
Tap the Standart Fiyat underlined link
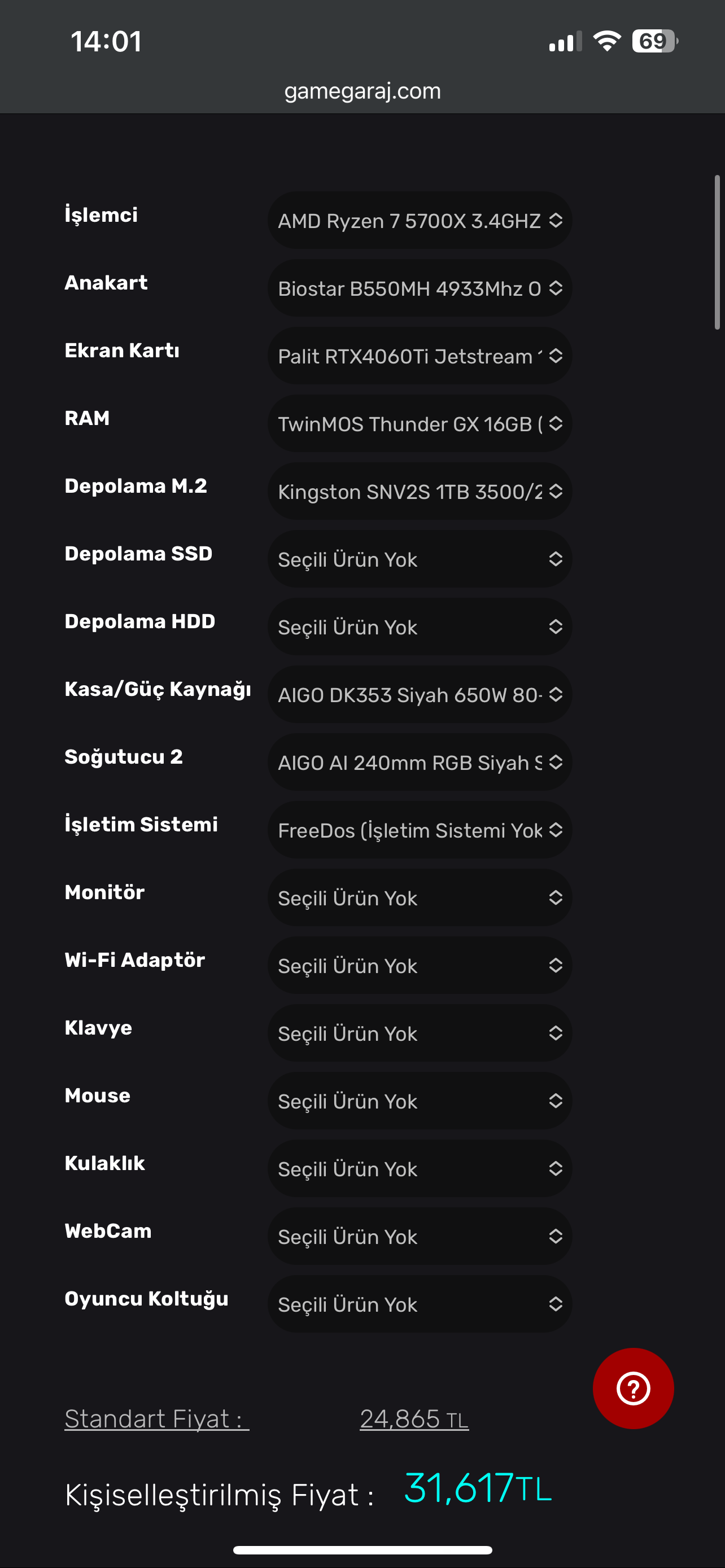(x=156, y=1419)
